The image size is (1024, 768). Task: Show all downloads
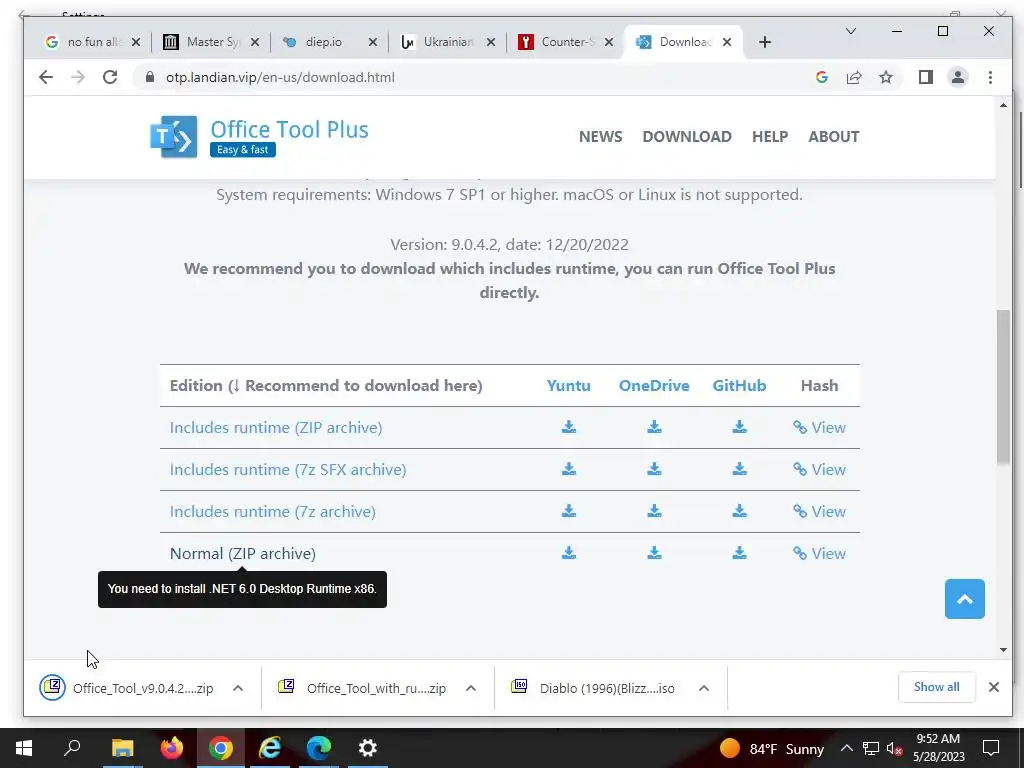(x=936, y=687)
